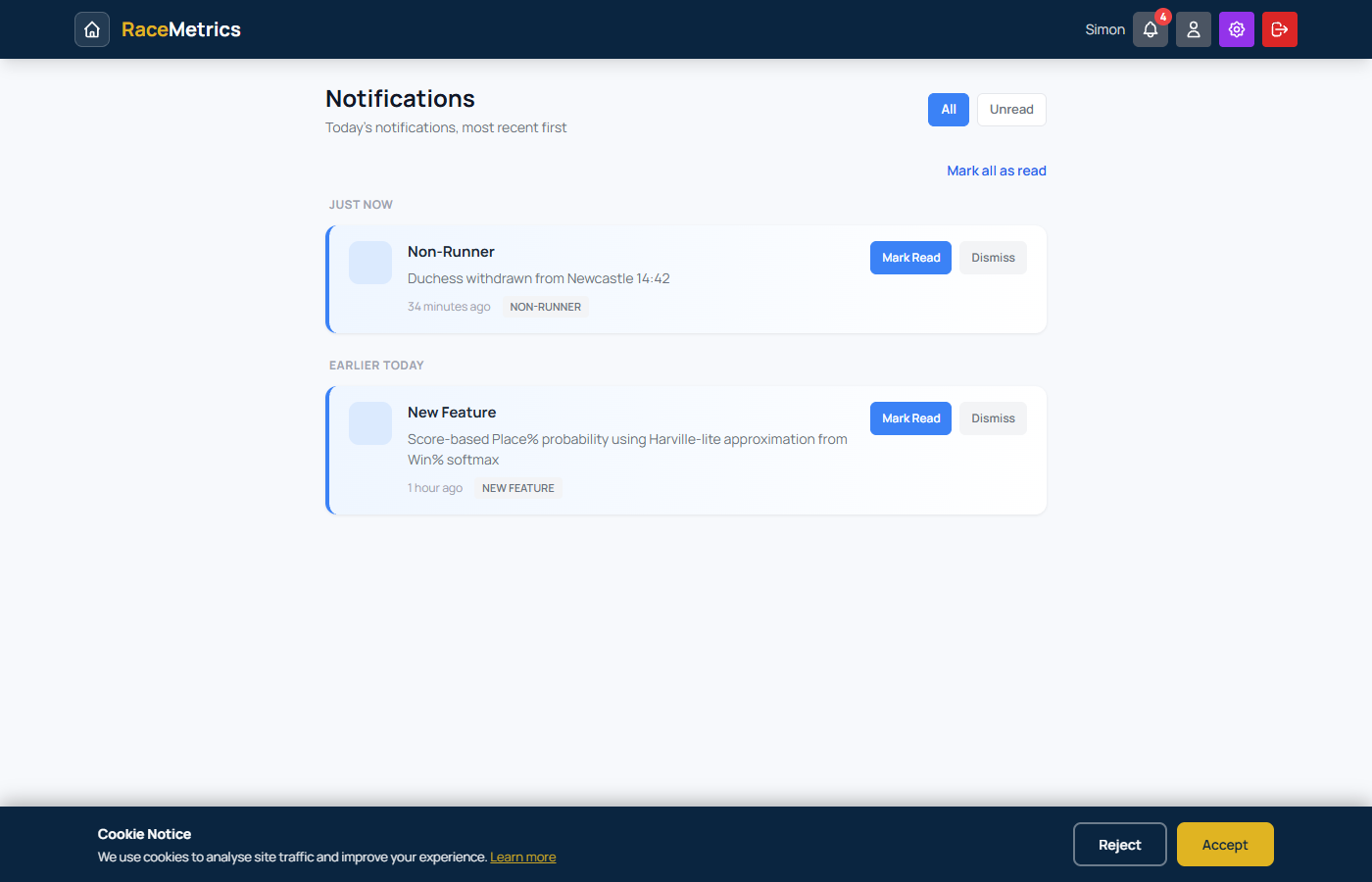Dismiss the New Feature notification
The height and width of the screenshot is (882, 1372).
click(x=992, y=417)
